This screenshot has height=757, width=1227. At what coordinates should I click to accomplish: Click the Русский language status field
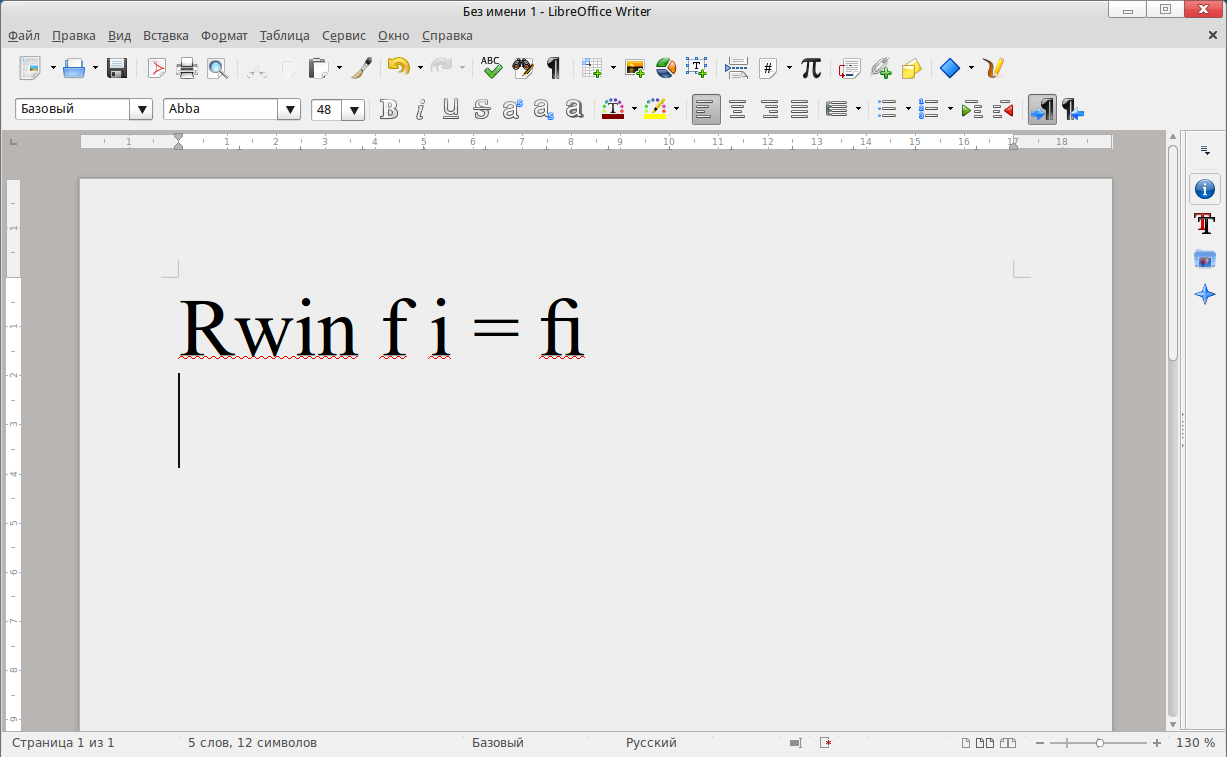651,743
